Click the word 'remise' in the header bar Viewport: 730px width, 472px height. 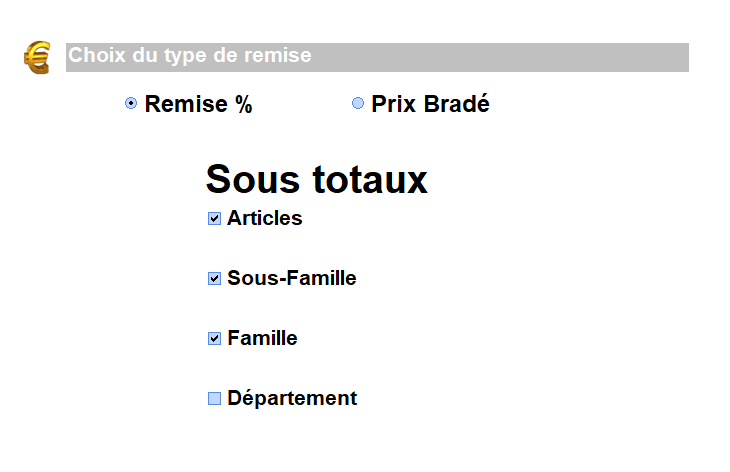pos(280,56)
